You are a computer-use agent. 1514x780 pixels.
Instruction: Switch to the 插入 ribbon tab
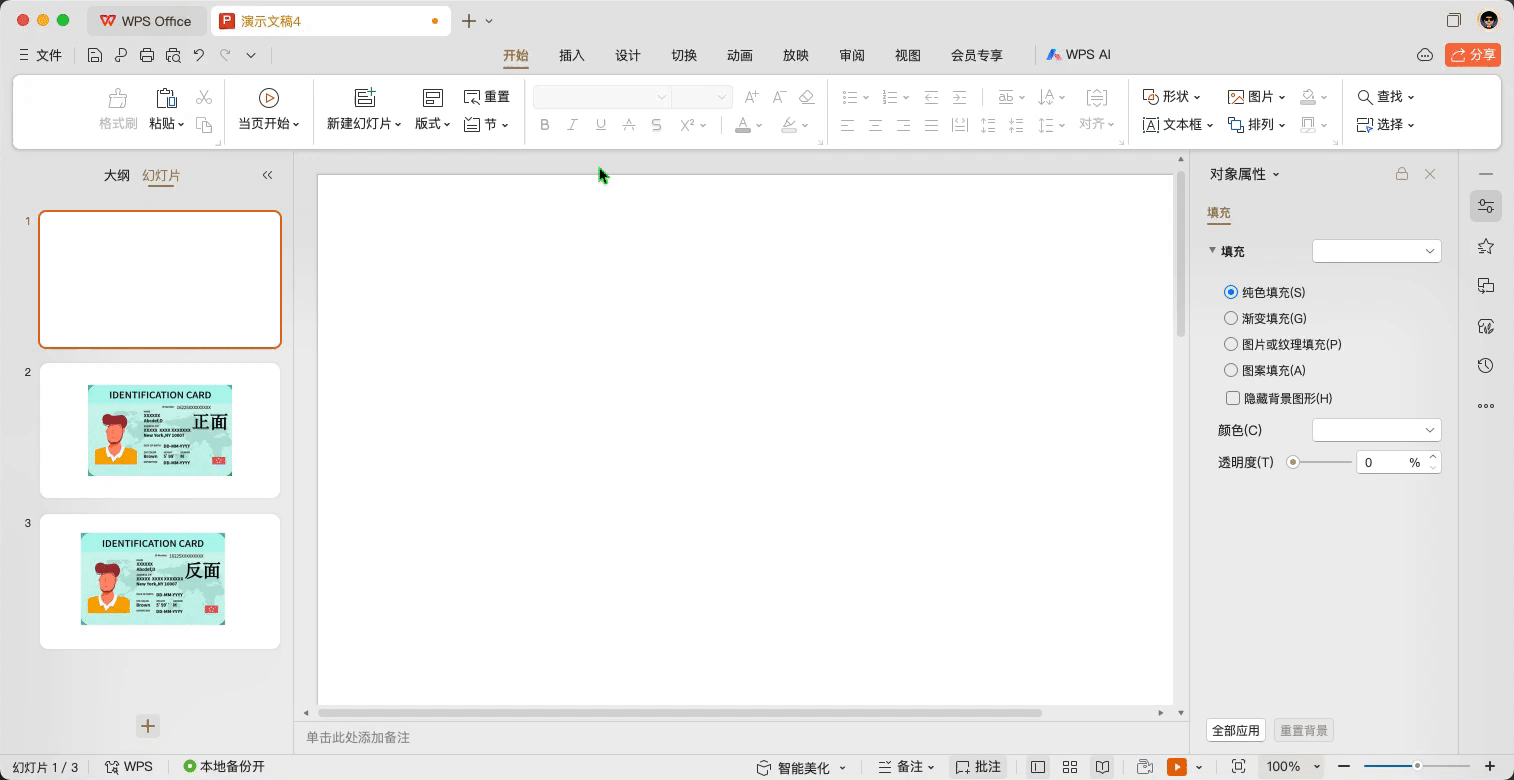pyautogui.click(x=572, y=56)
